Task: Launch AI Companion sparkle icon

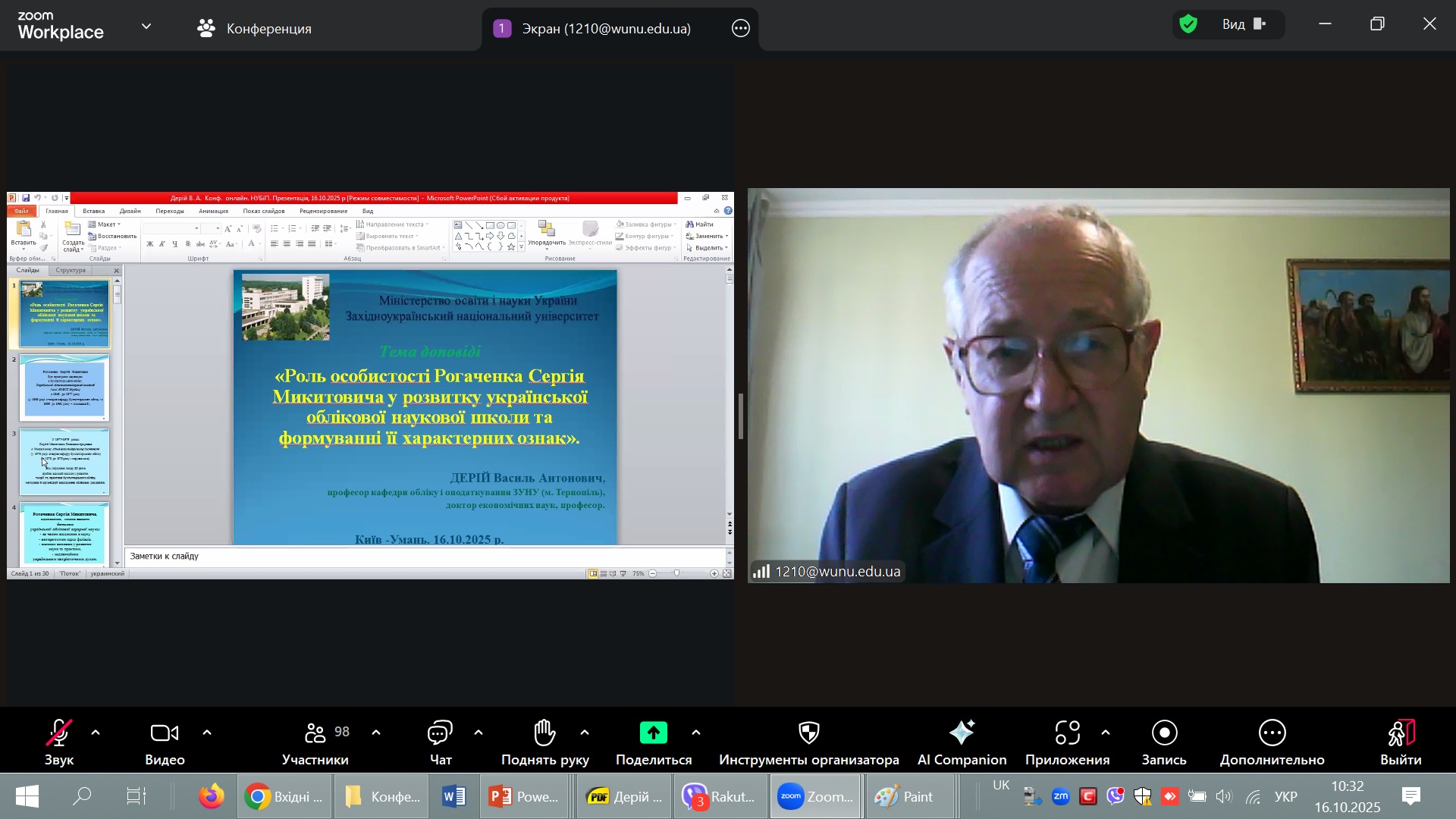Action: pyautogui.click(x=962, y=733)
